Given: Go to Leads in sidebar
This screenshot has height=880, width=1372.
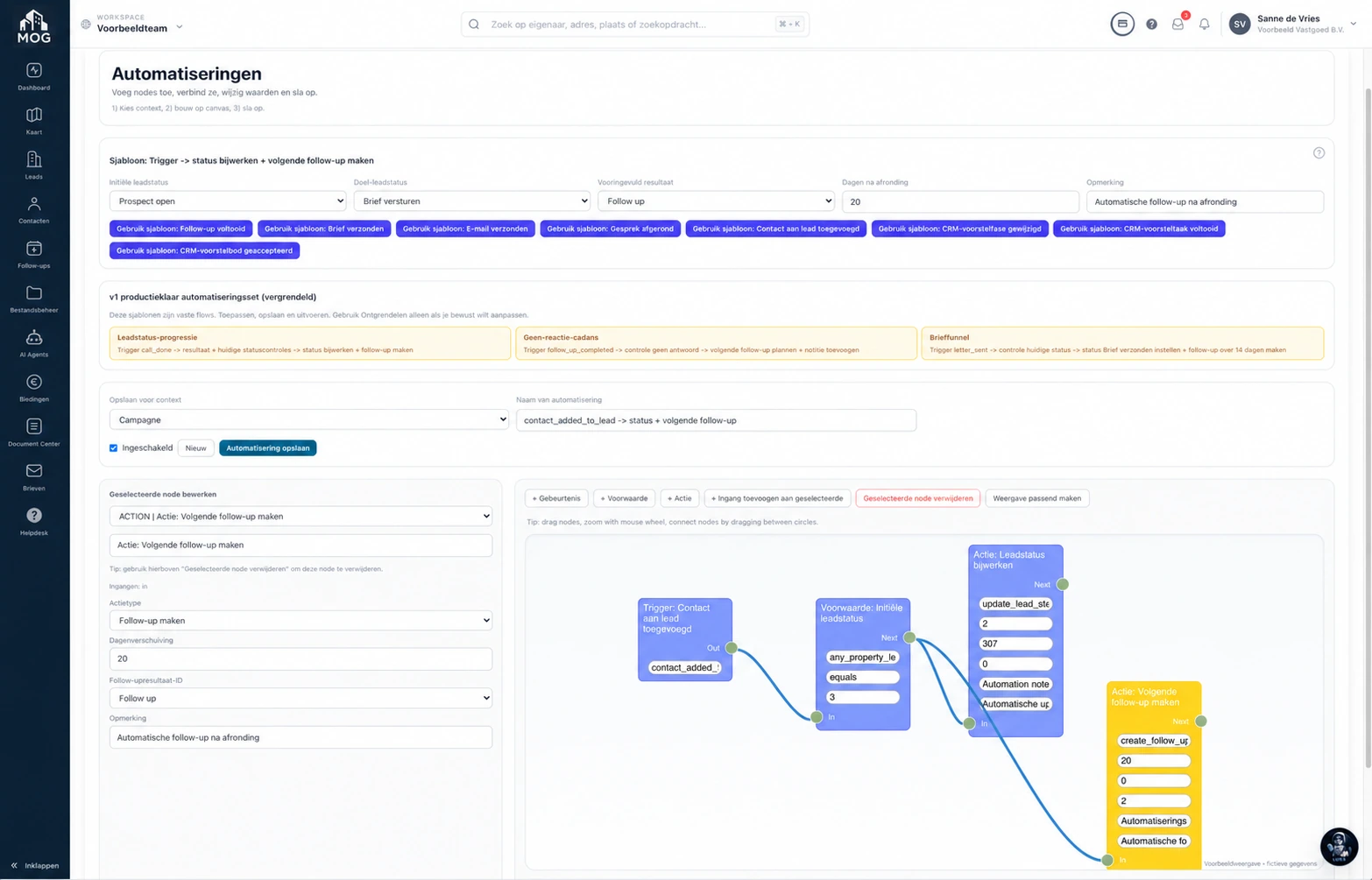Looking at the screenshot, I should (34, 165).
